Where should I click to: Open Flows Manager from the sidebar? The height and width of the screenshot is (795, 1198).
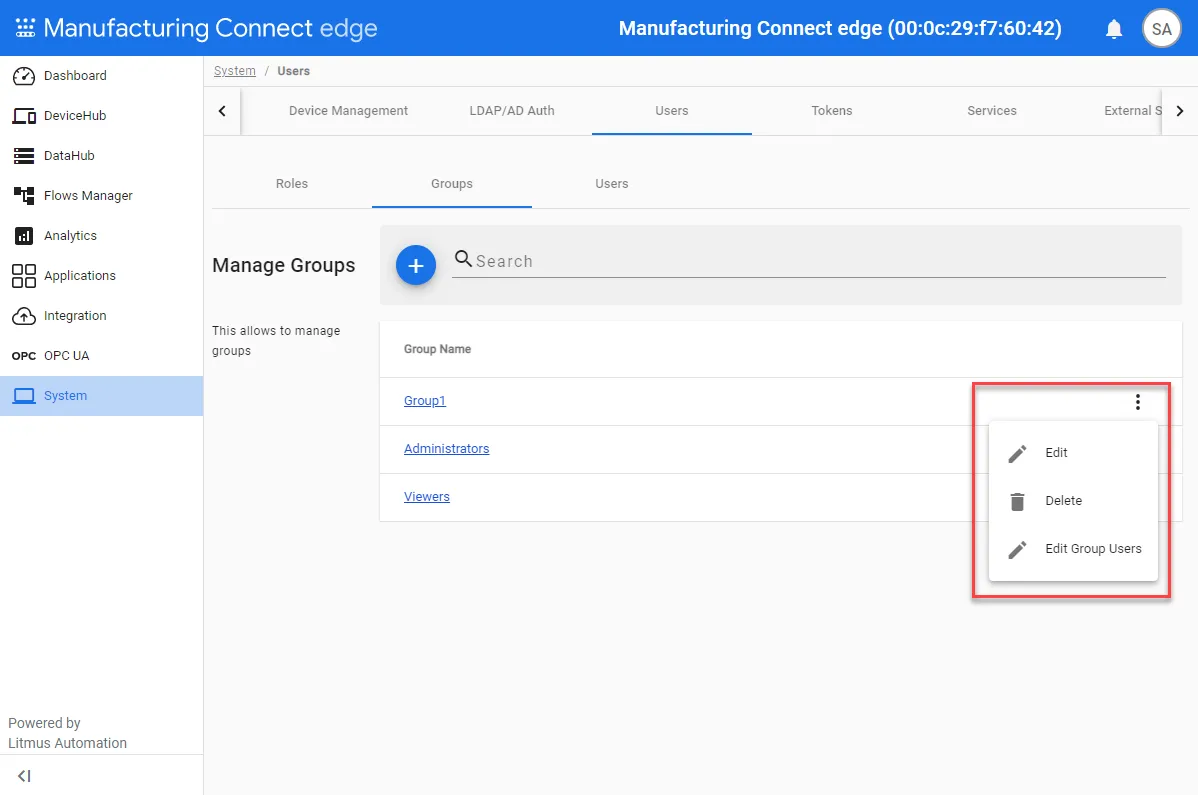[102, 196]
